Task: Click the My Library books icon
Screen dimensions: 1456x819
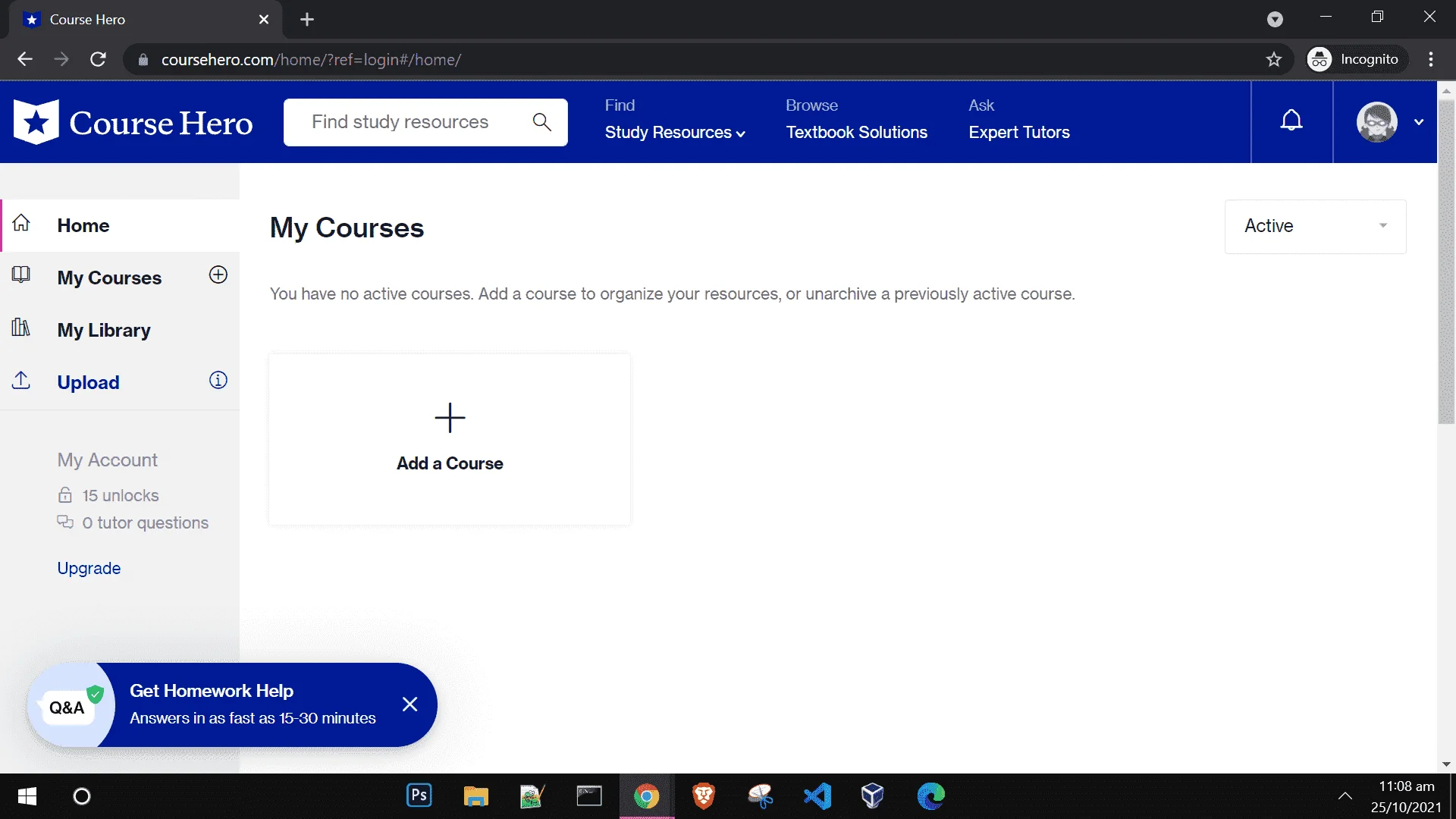Action: tap(21, 328)
